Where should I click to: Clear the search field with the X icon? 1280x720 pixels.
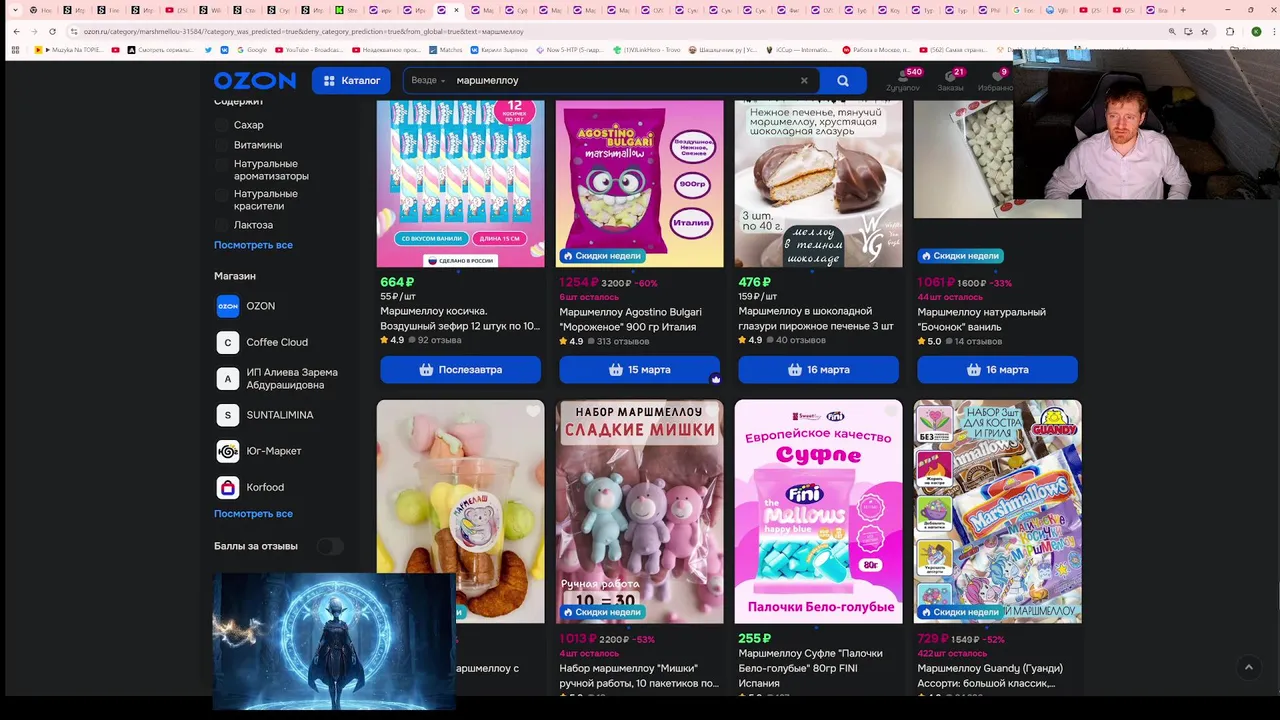804,81
